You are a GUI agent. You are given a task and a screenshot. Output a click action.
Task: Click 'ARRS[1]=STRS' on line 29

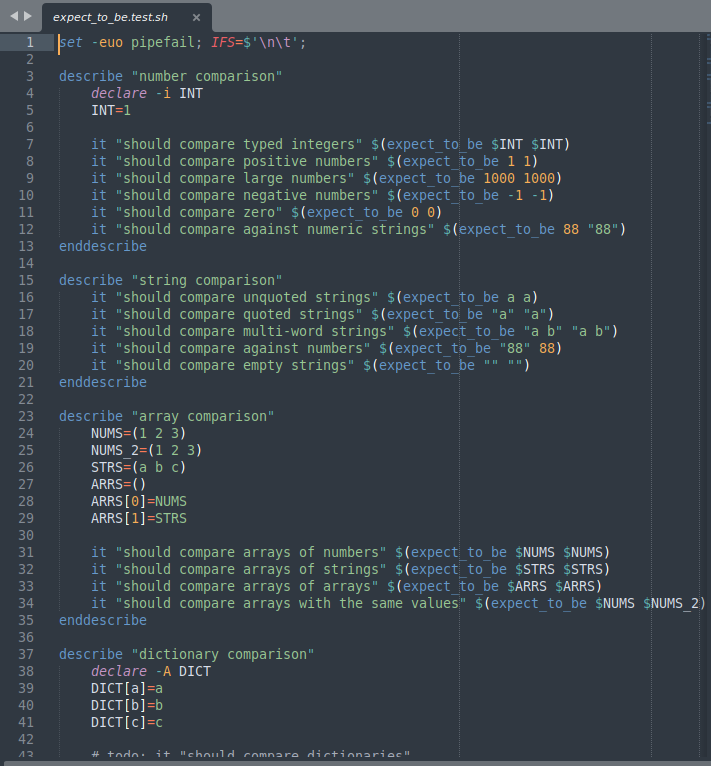coord(139,518)
